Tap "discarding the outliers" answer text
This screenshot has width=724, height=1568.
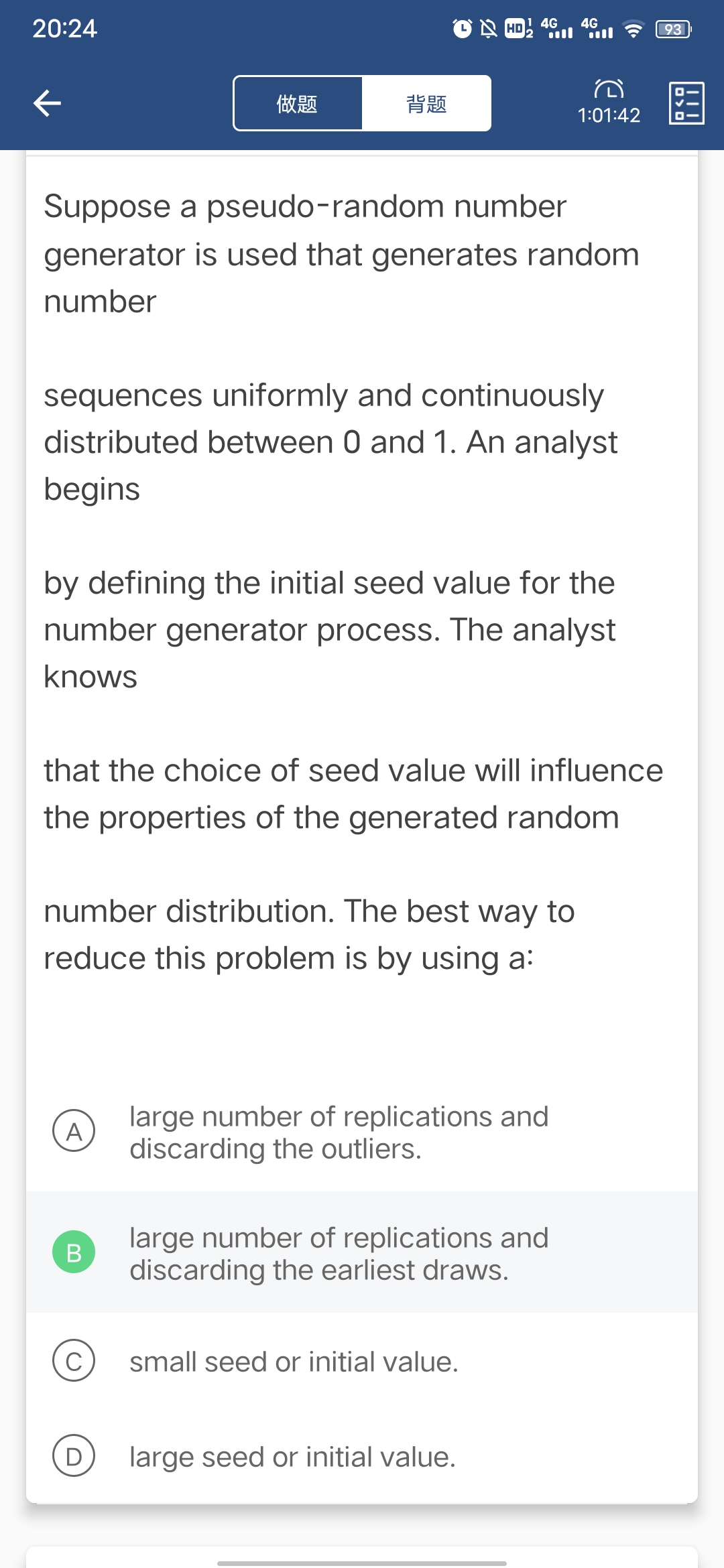coord(275,1150)
